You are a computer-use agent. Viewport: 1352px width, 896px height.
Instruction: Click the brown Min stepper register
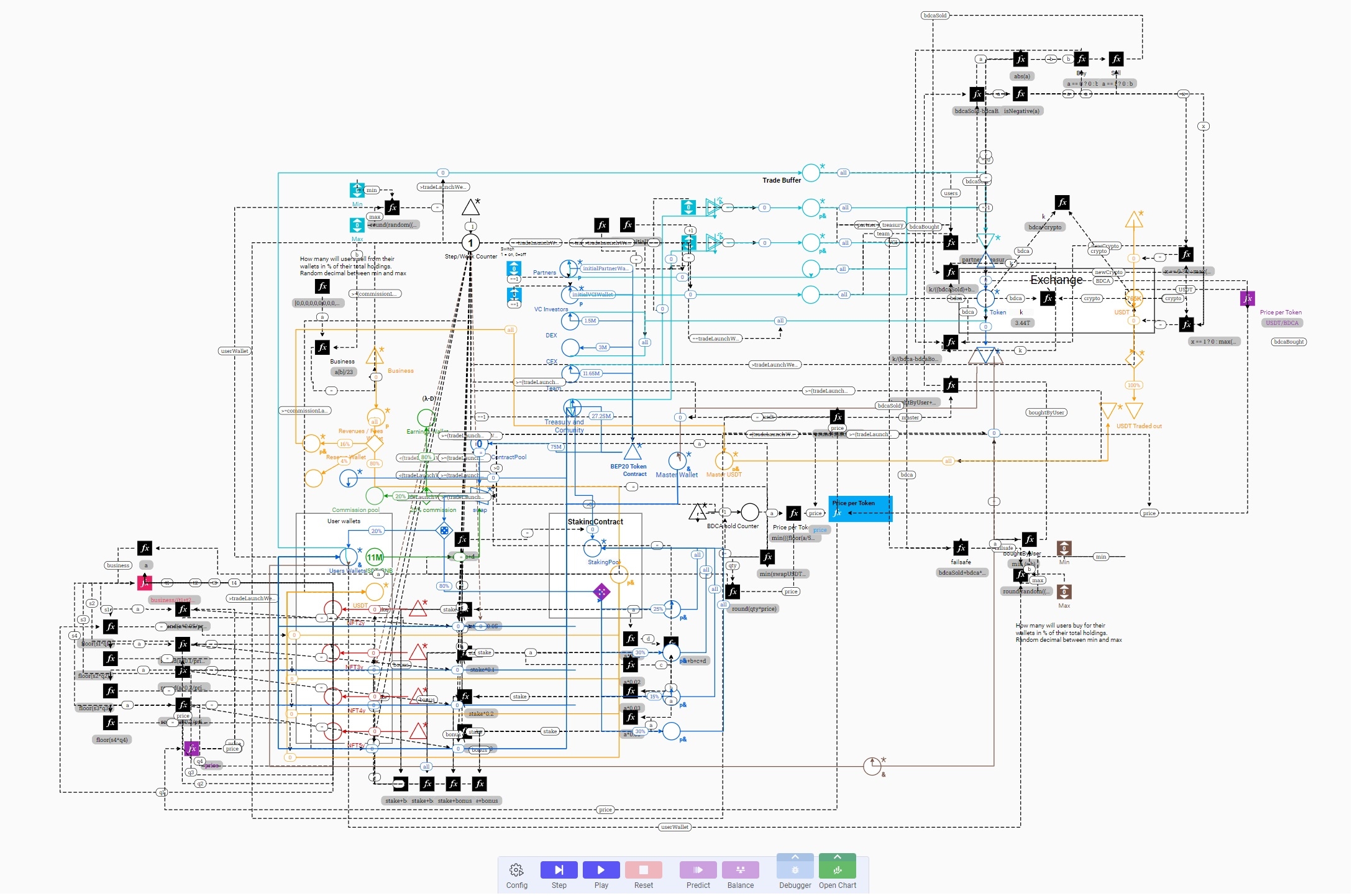coord(1064,549)
